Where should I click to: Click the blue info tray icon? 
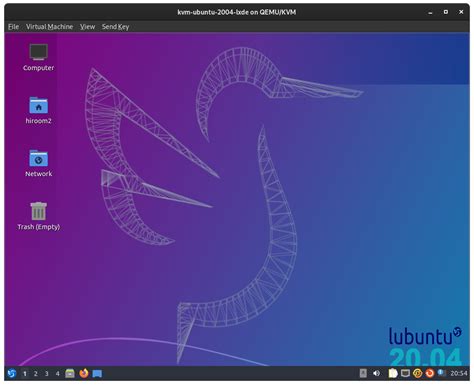pyautogui.click(x=442, y=373)
